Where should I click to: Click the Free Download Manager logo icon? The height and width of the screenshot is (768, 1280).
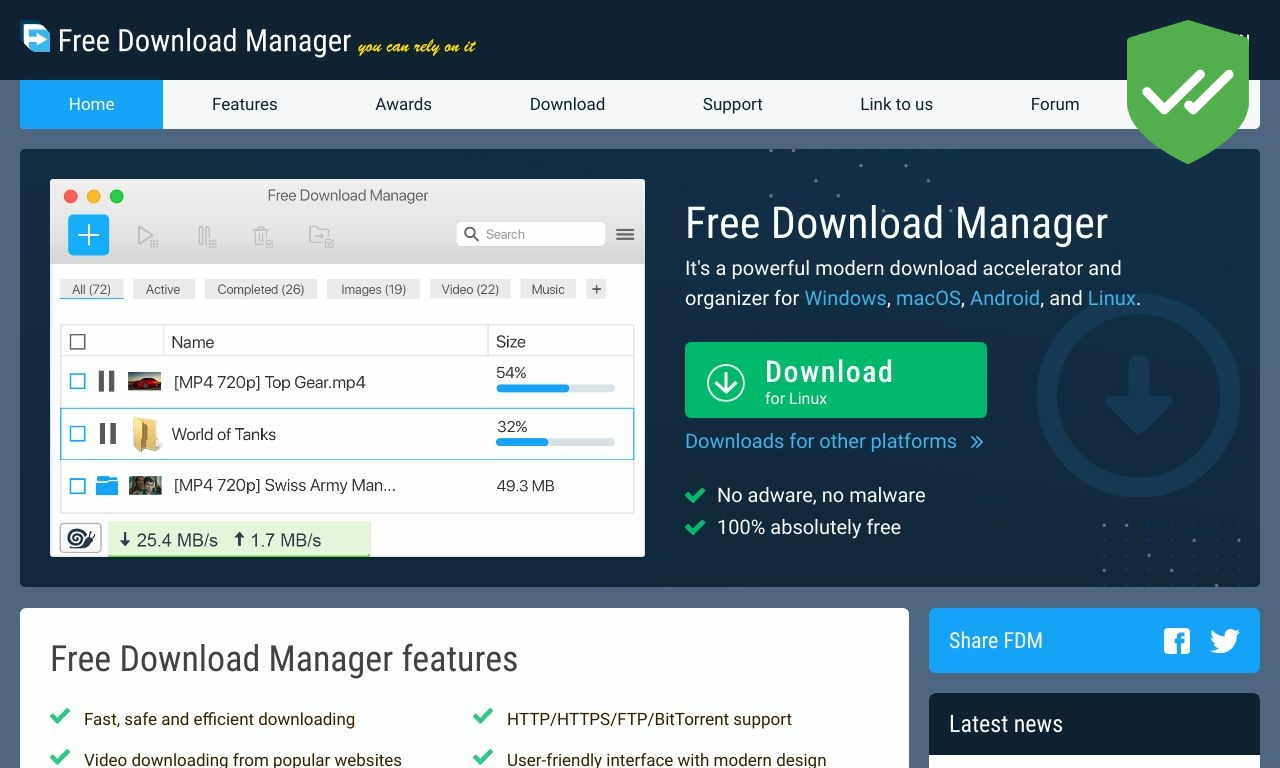tap(36, 37)
